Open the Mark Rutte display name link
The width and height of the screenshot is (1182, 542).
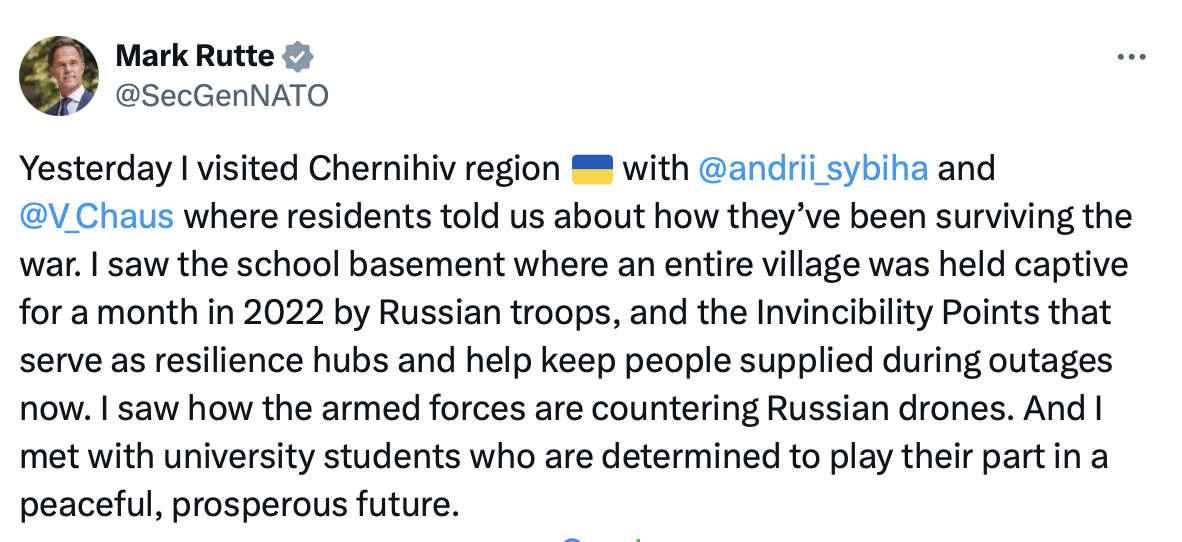[x=195, y=57]
